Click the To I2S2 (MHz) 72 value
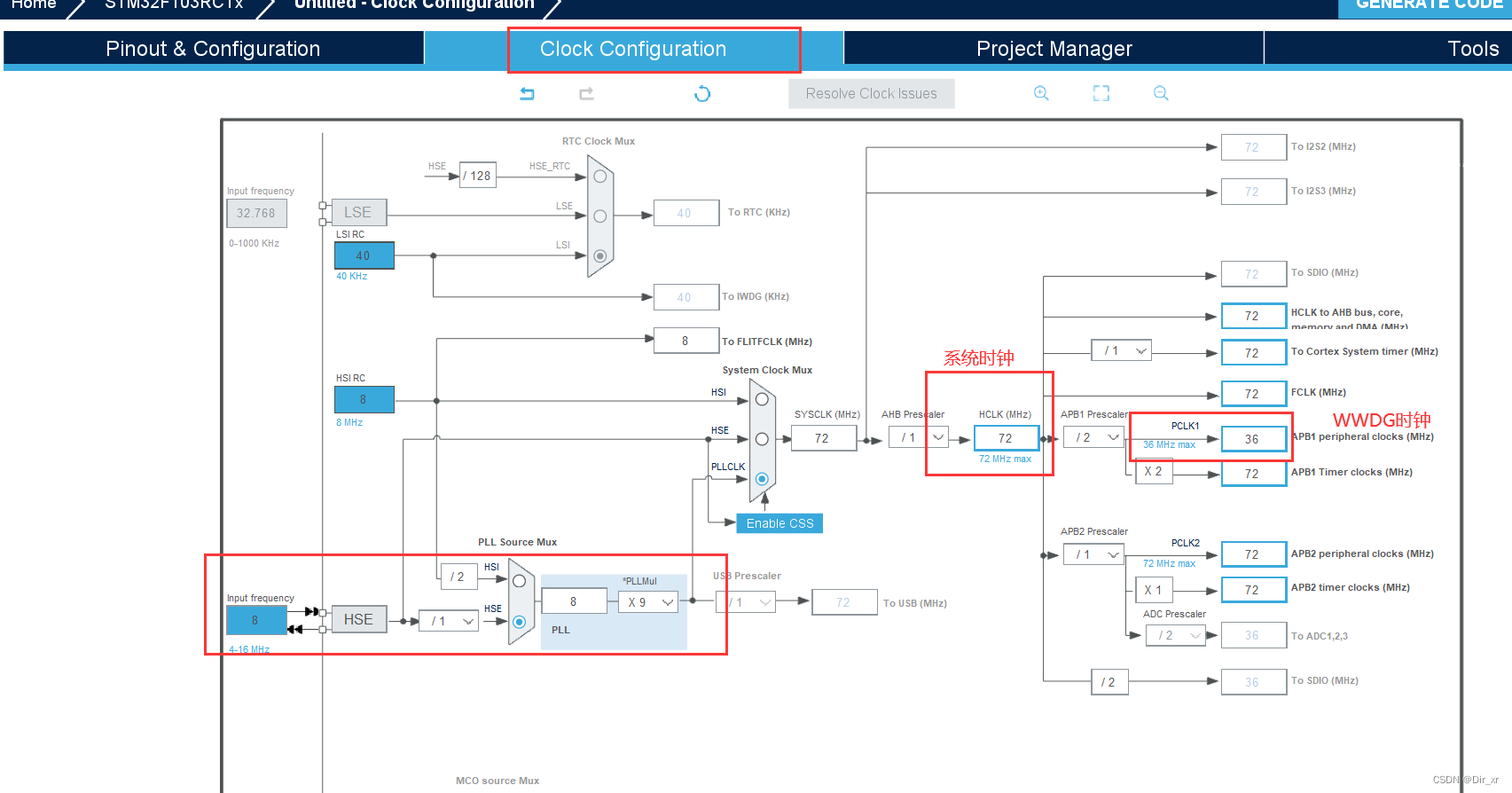The width and height of the screenshot is (1512, 793). click(1253, 147)
